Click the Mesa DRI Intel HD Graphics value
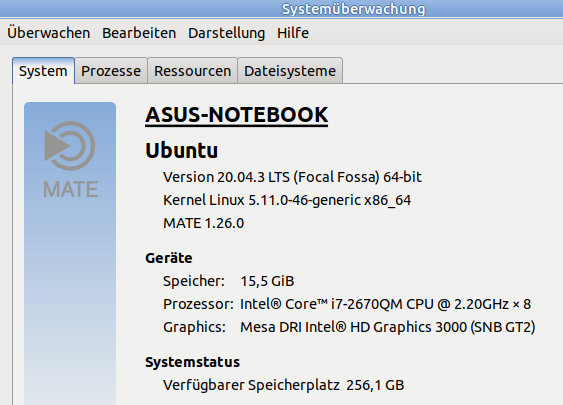This screenshot has width=563, height=405. [x=388, y=327]
